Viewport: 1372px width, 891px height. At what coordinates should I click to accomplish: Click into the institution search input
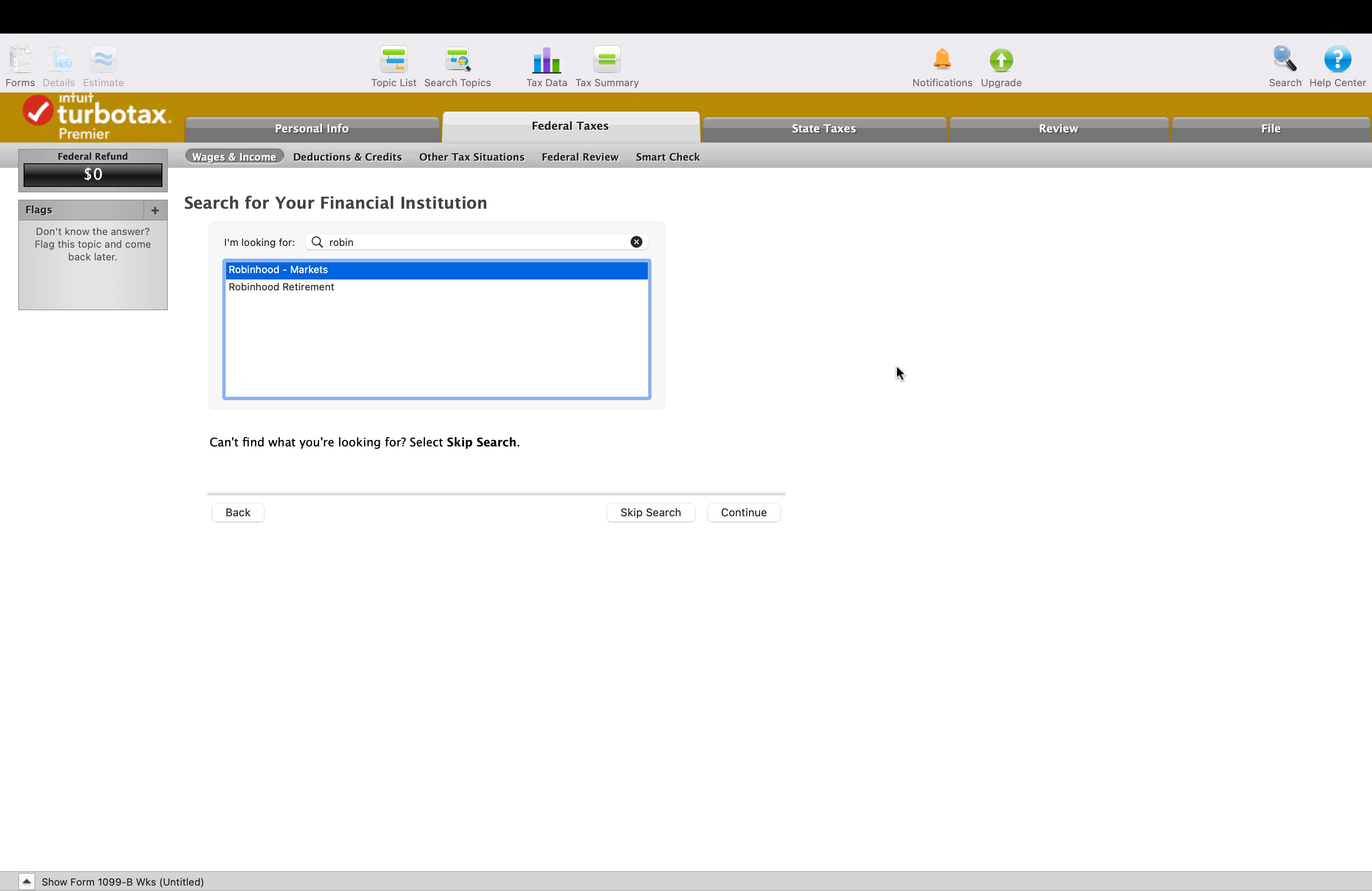(x=473, y=242)
